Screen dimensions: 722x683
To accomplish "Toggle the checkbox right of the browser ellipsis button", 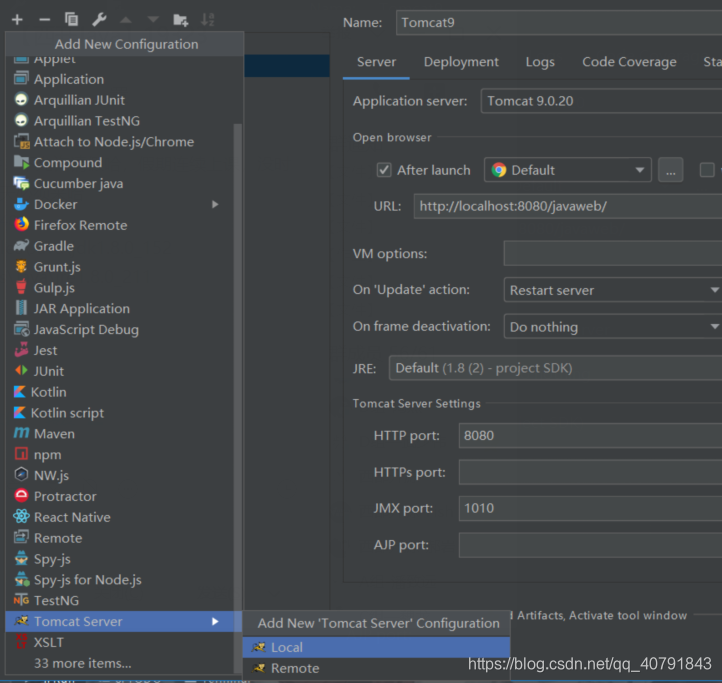I will pos(707,170).
